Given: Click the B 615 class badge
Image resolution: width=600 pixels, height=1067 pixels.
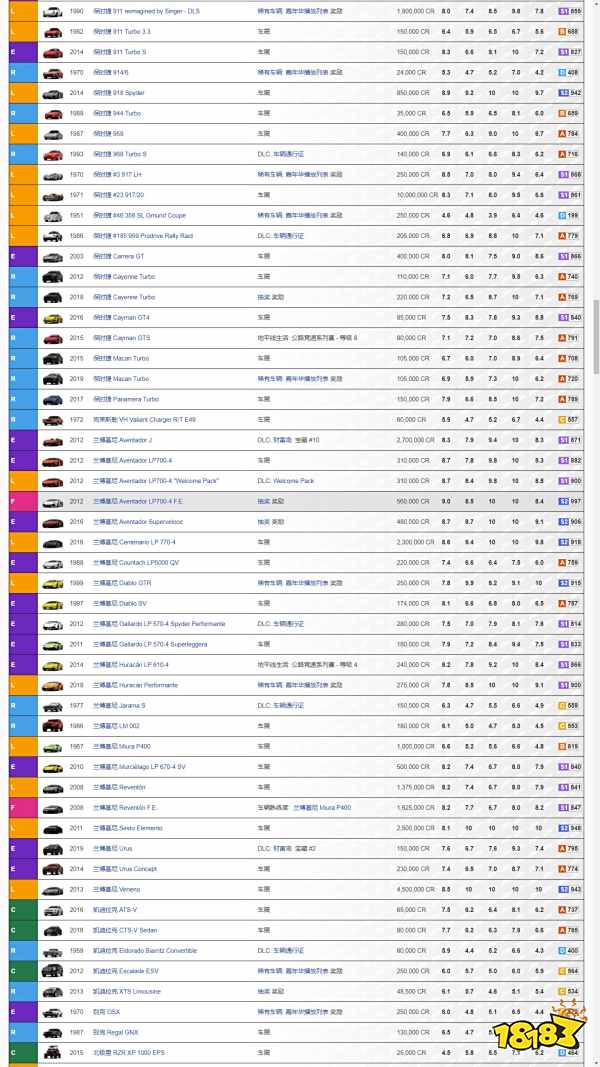Looking at the screenshot, I should [x=569, y=746].
